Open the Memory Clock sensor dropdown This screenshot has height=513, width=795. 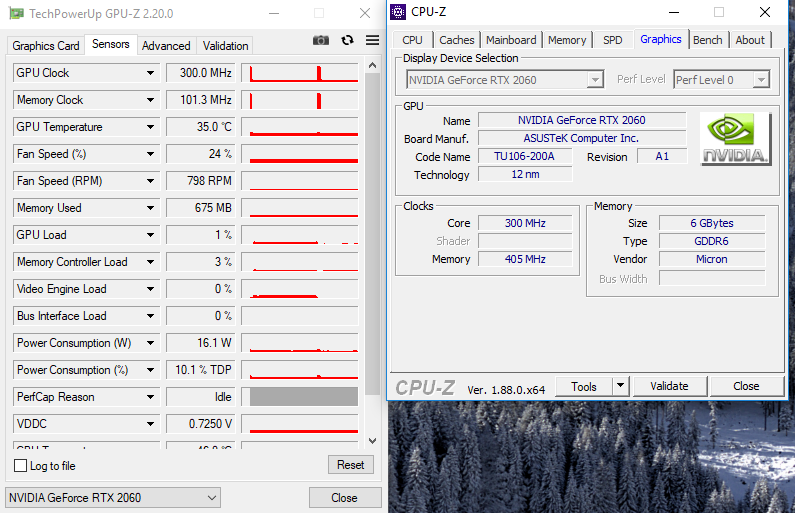pyautogui.click(x=150, y=100)
